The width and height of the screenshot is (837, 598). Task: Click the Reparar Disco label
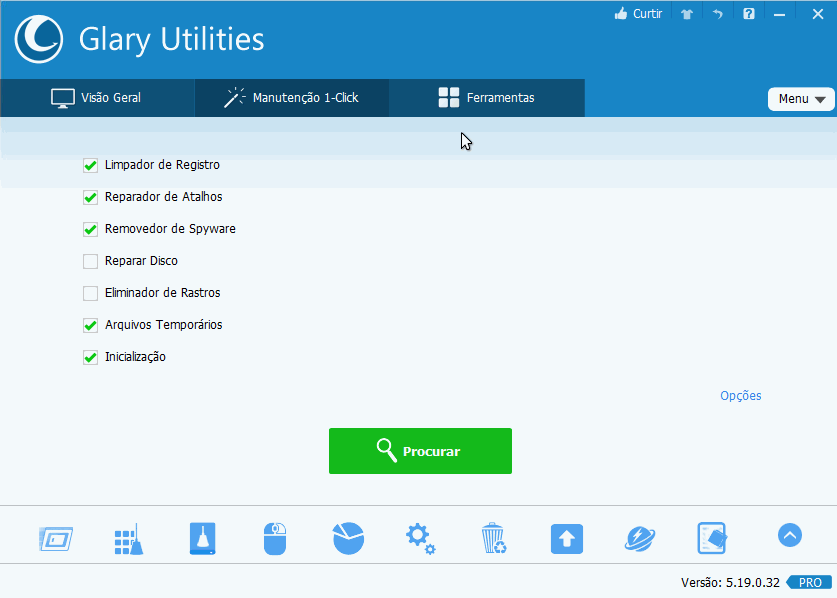point(141,261)
